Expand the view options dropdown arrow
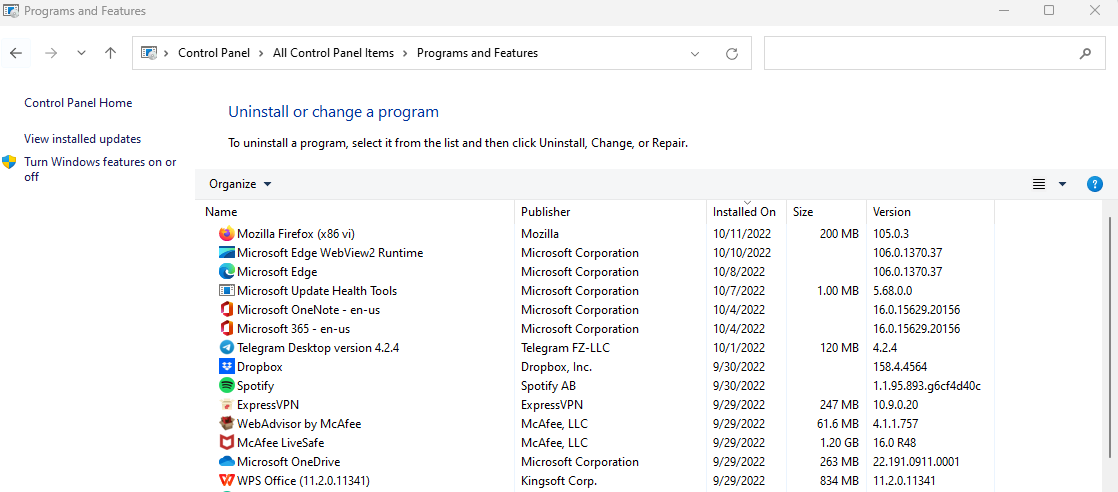The image size is (1118, 492). coord(1062,184)
